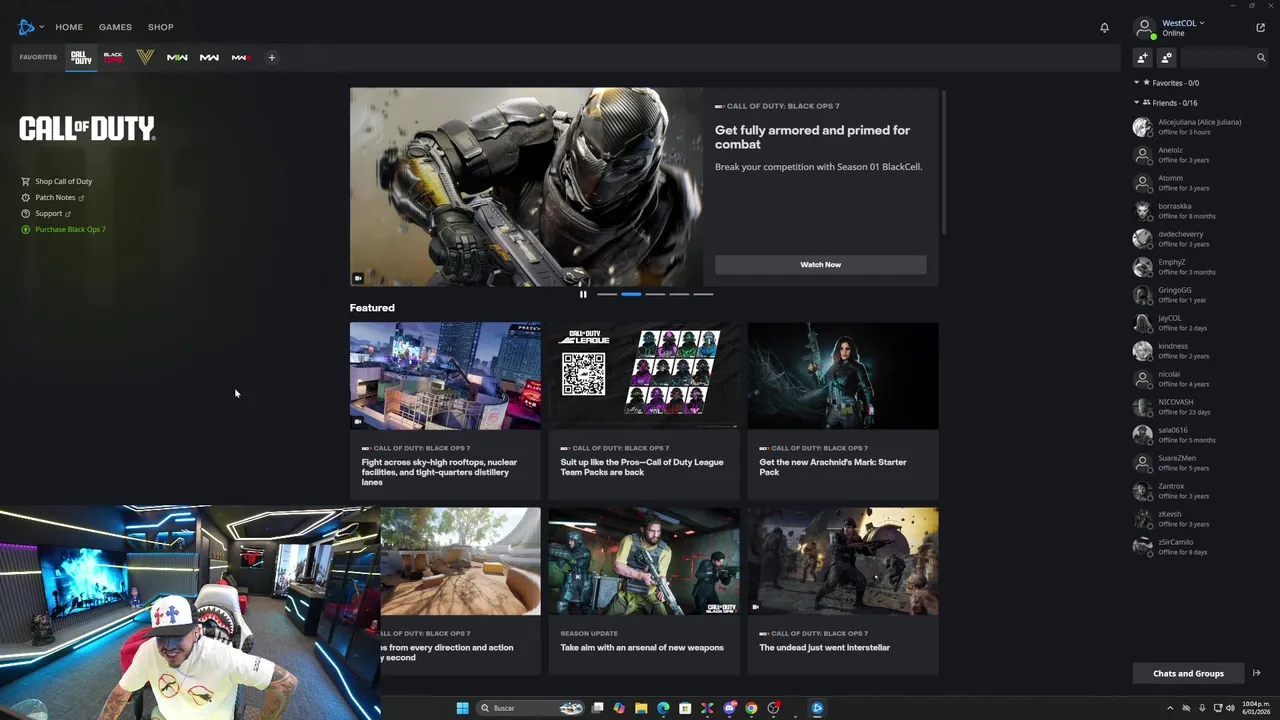Open File Explorer from the taskbar

641,708
